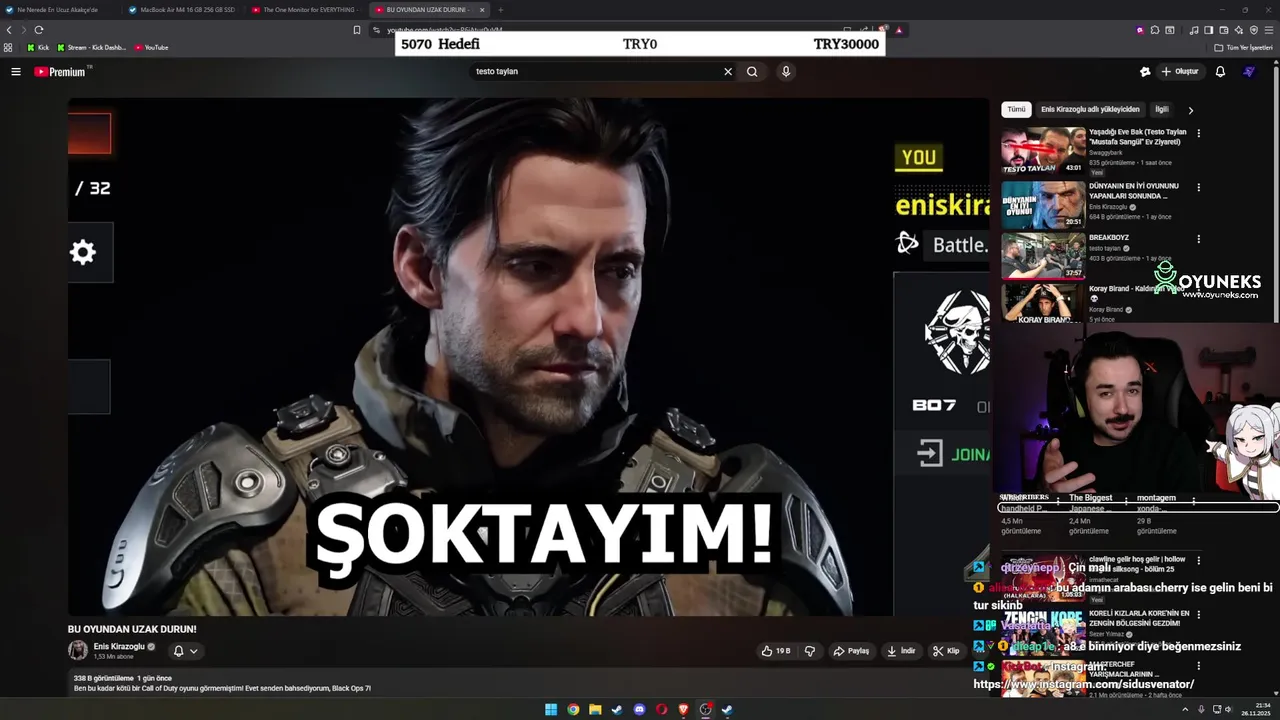Image resolution: width=1280 pixels, height=720 pixels.
Task: Select the 'İlgili' filter chip
Action: tap(1162, 109)
